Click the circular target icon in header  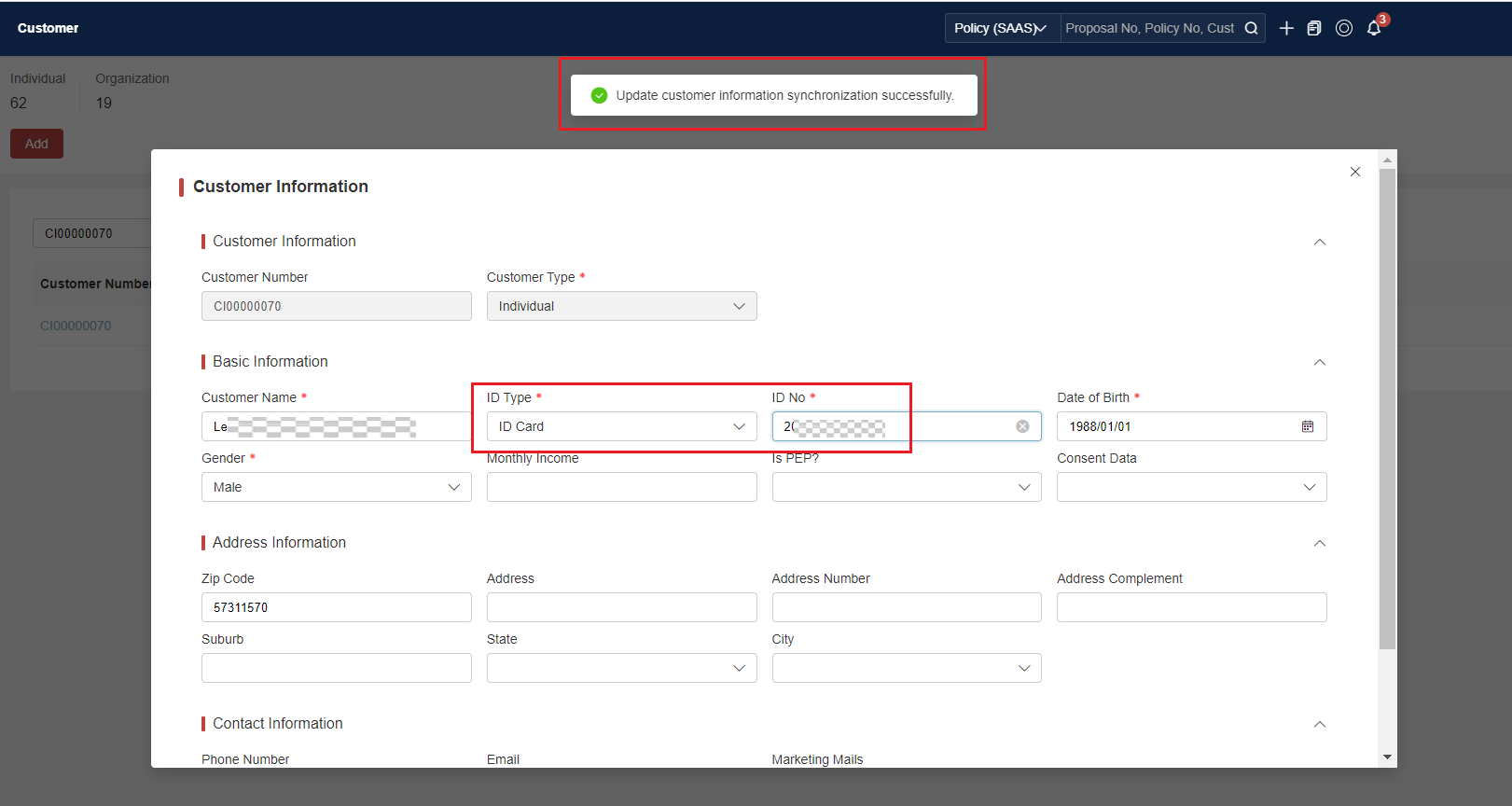click(1344, 28)
